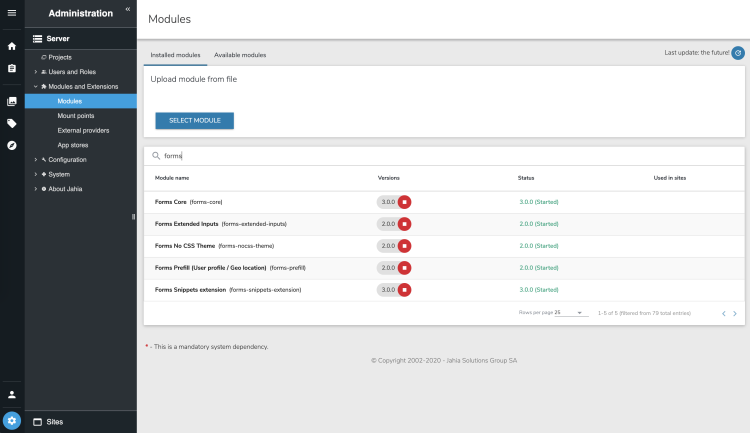
Task: Open External providers in sidebar
Action: (83, 131)
